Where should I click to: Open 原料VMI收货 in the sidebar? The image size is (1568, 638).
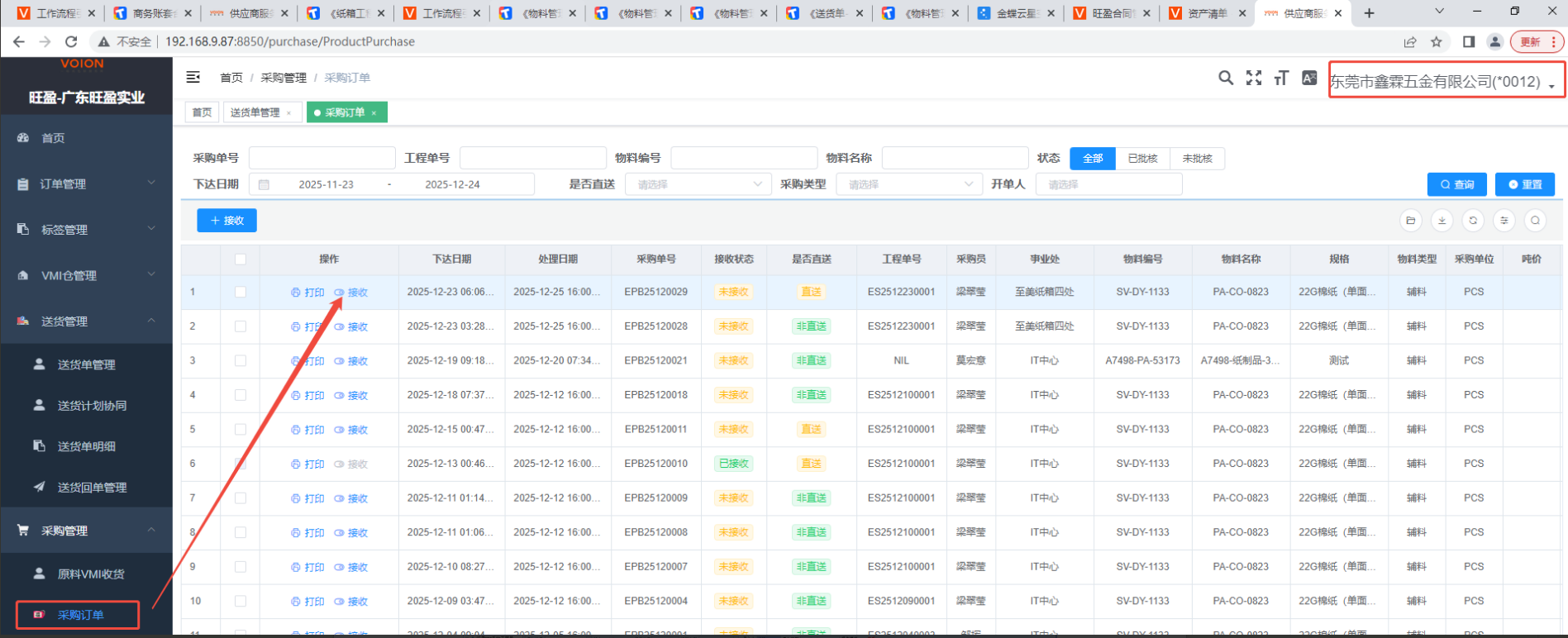click(87, 574)
